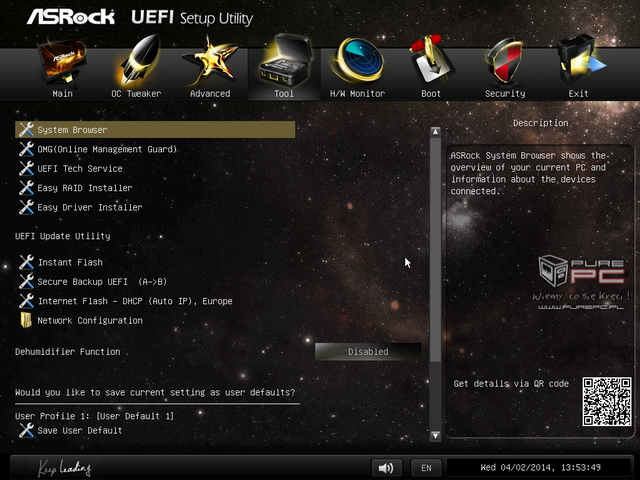This screenshot has width=640, height=480.
Task: Click User Profile 1: [User Default 1] field
Action: click(94, 416)
